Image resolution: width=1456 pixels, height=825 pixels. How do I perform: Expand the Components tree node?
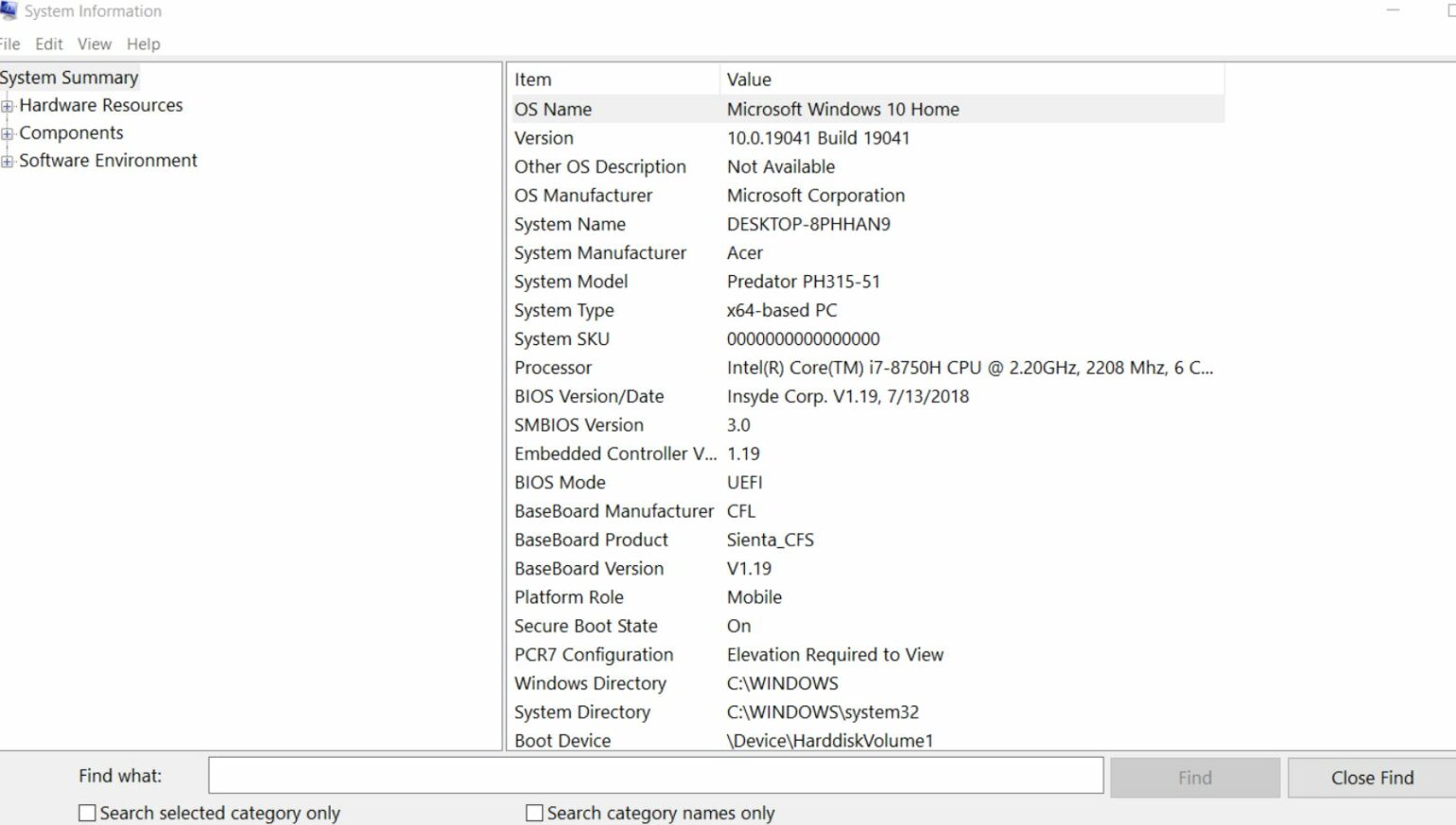click(7, 133)
